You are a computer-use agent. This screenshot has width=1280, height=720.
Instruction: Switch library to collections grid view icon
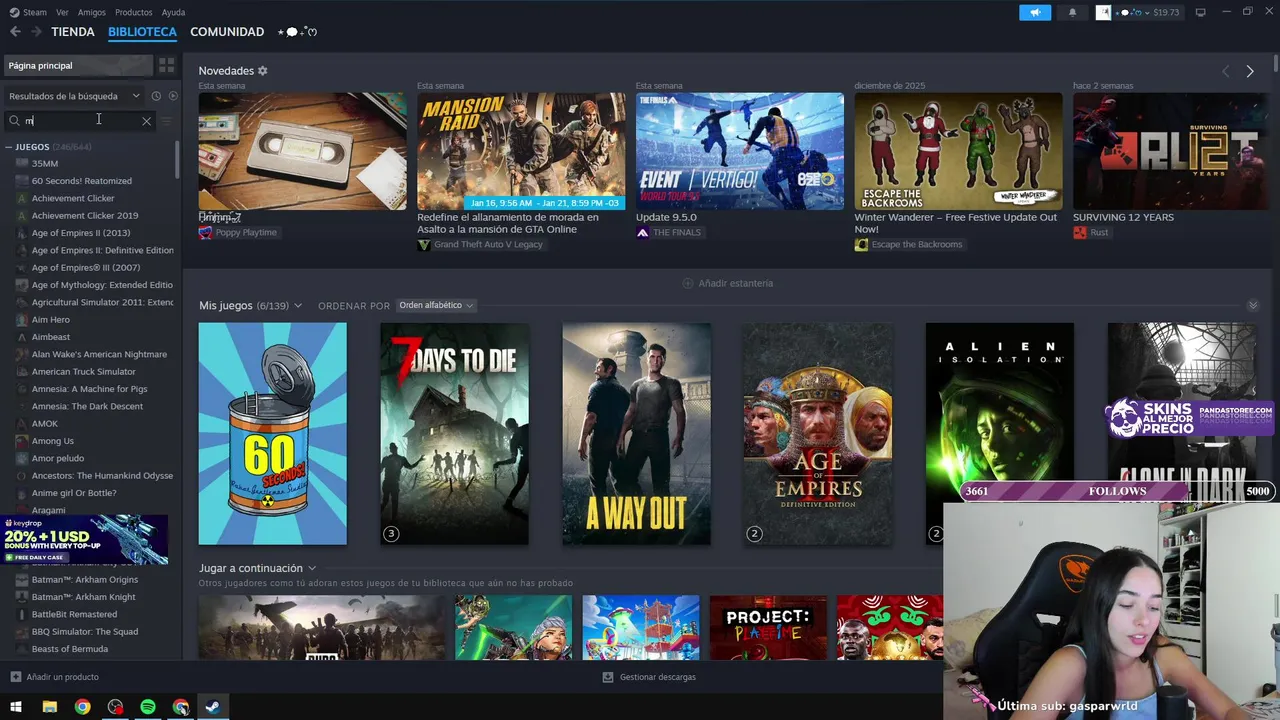click(x=166, y=65)
